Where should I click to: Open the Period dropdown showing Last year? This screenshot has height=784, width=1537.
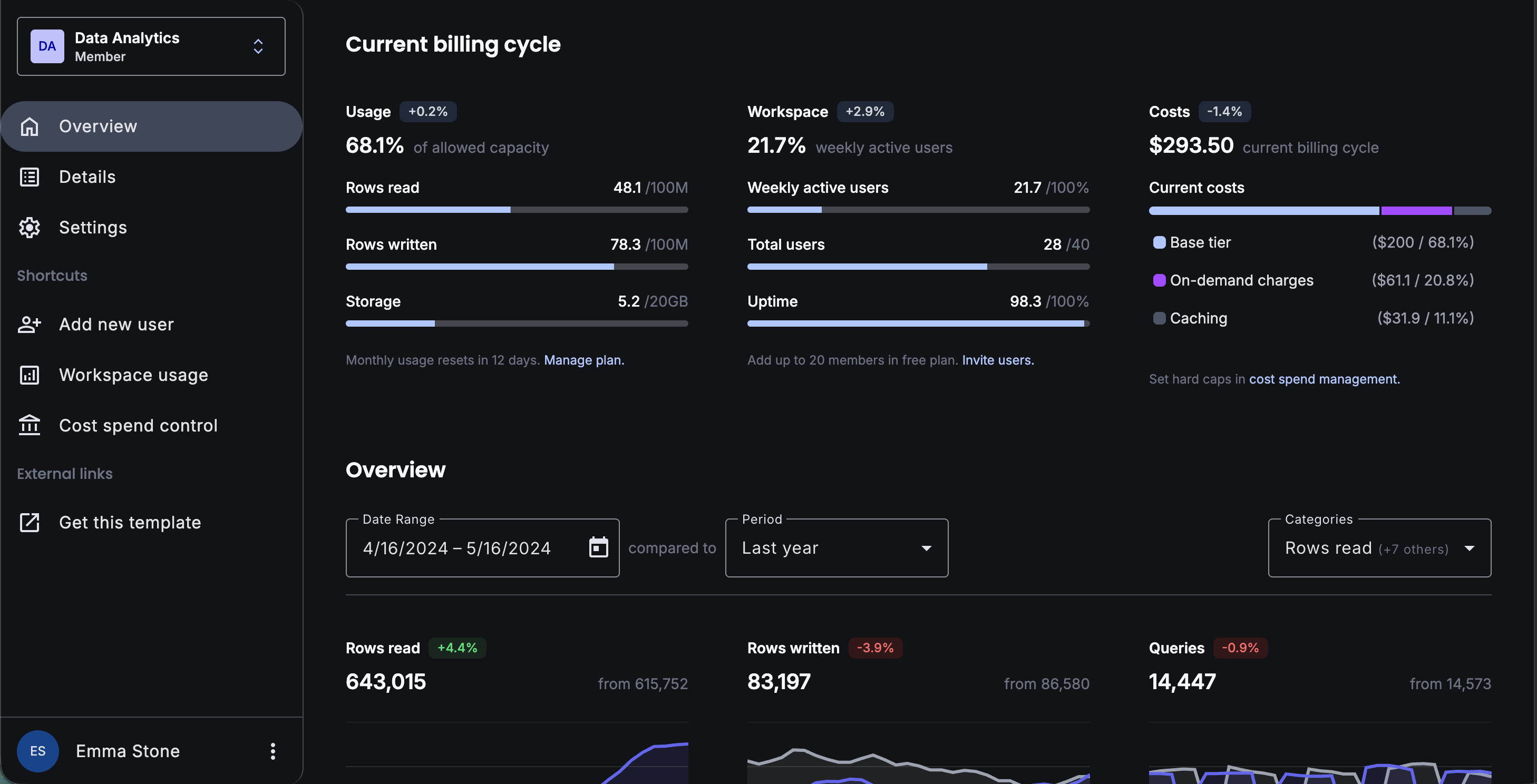(x=836, y=548)
